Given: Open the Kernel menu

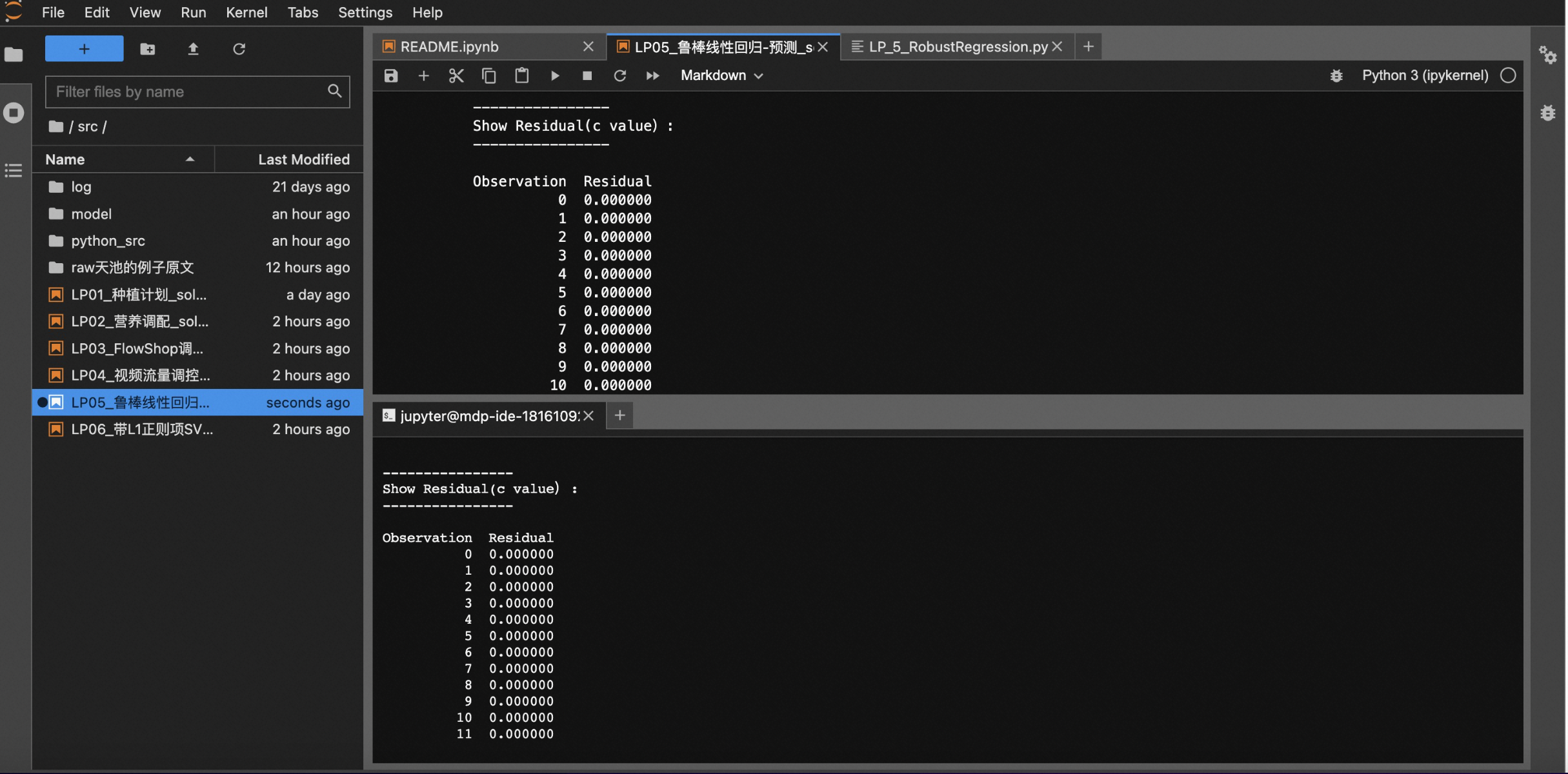Looking at the screenshot, I should (x=246, y=12).
